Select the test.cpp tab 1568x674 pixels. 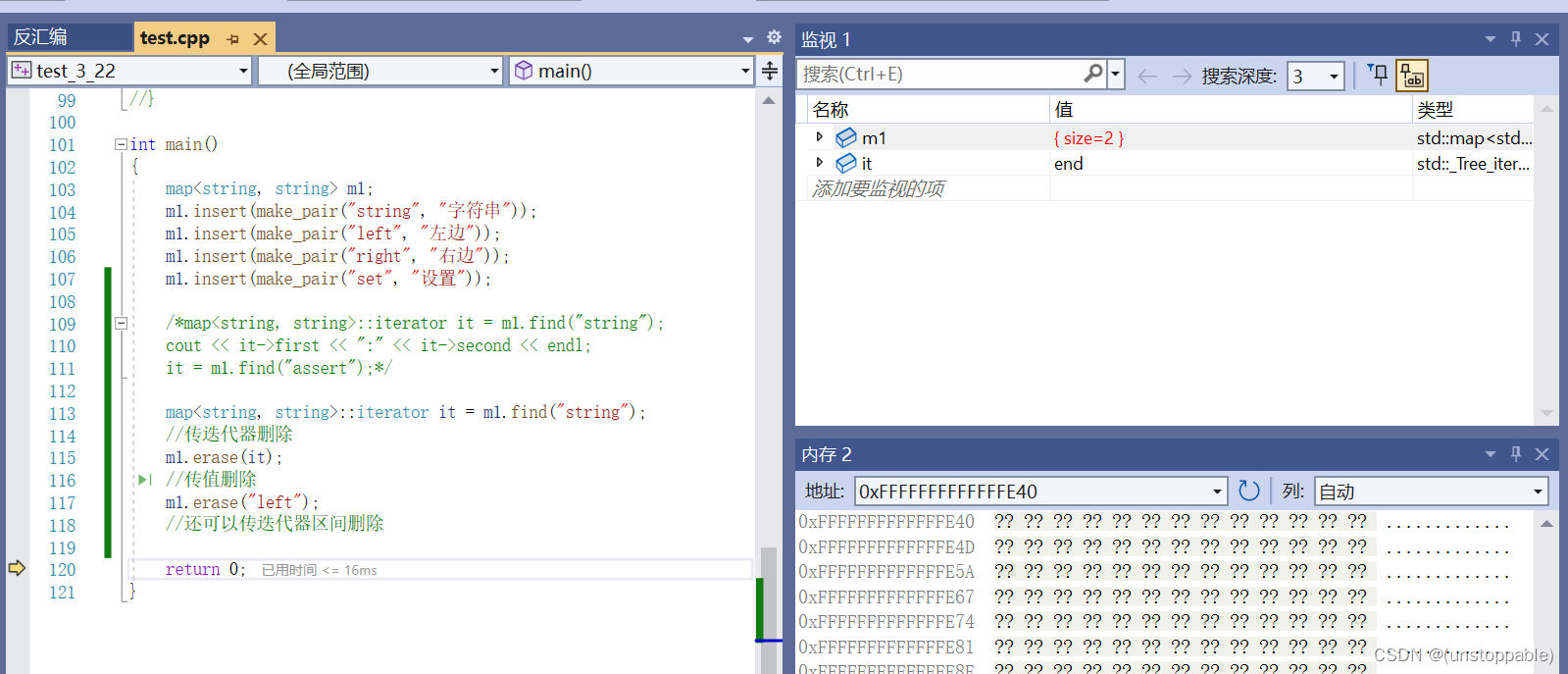[x=175, y=38]
